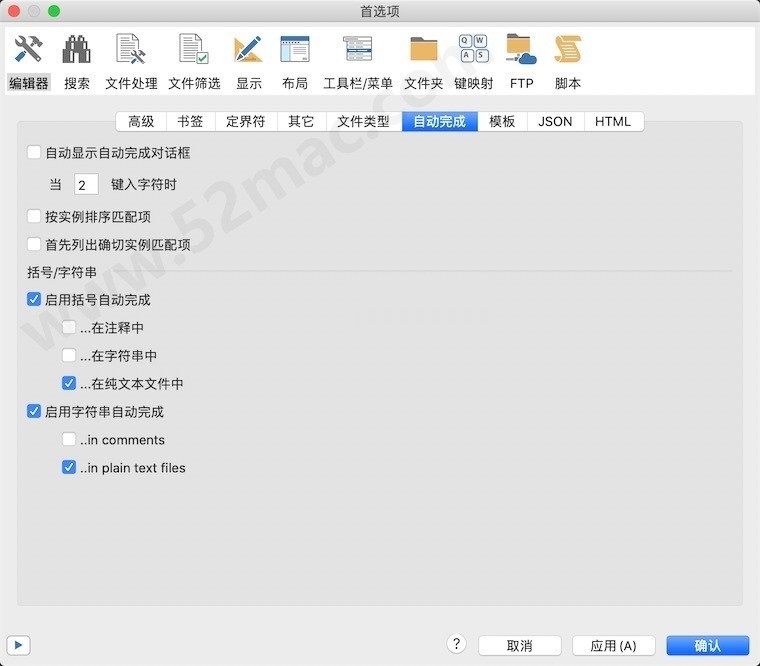760x666 pixels.
Task: Check the ..in comments option
Action: tap(69, 440)
